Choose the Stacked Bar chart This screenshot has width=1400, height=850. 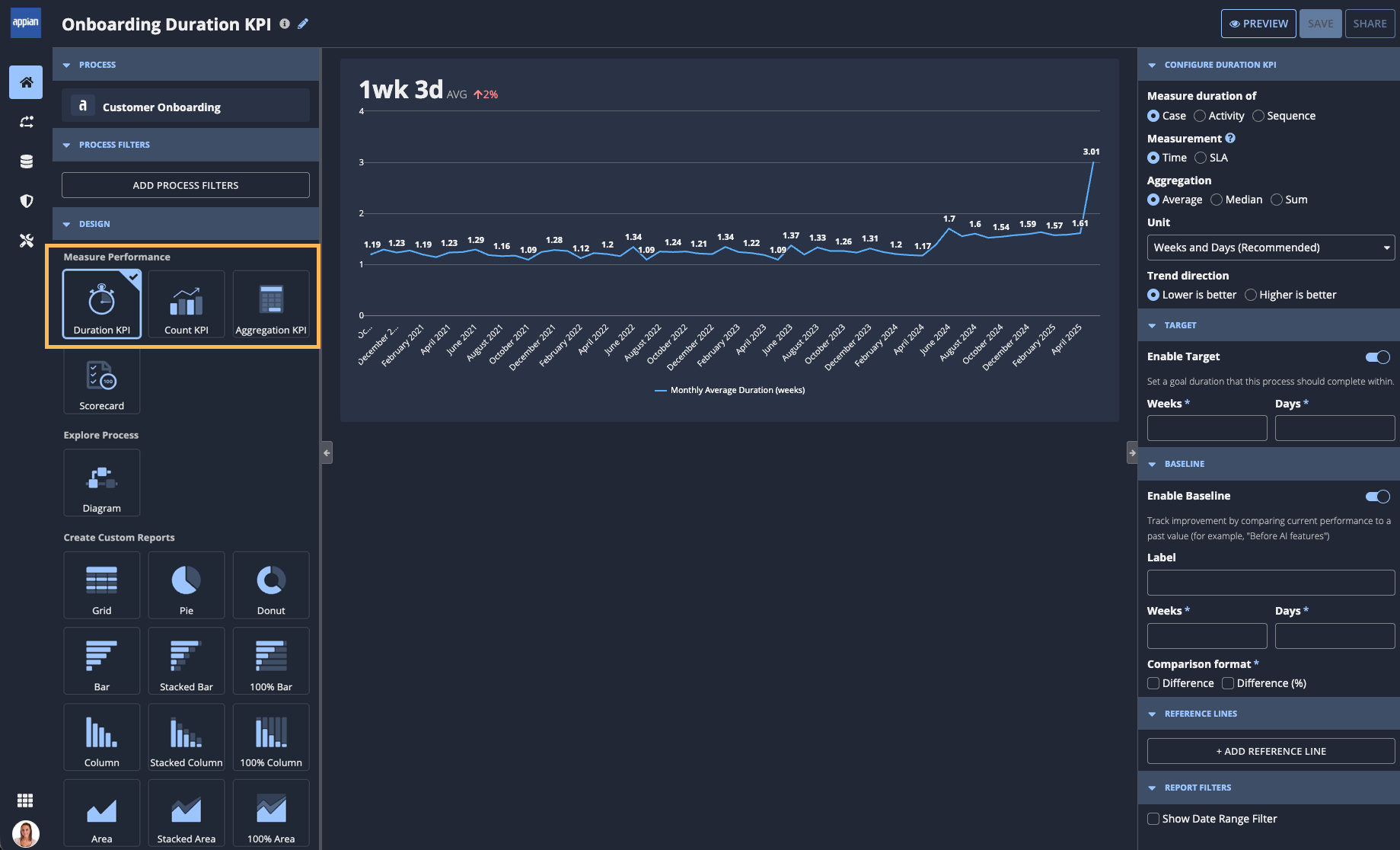[187, 661]
